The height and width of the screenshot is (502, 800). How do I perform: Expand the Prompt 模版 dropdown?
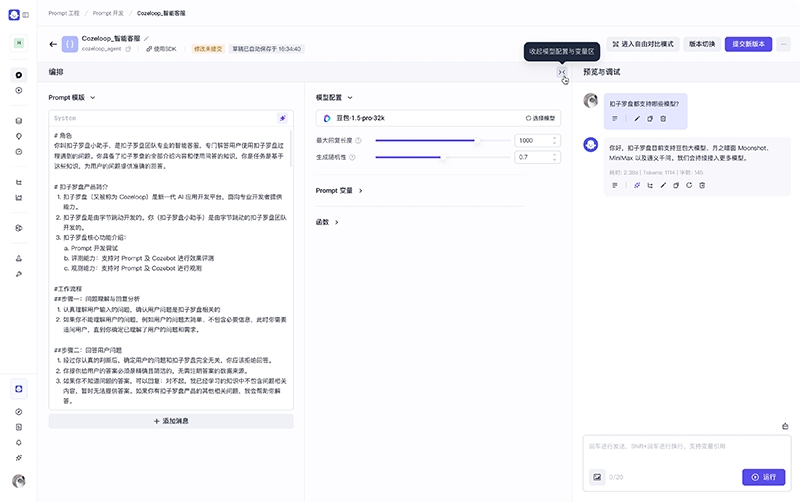[92, 97]
